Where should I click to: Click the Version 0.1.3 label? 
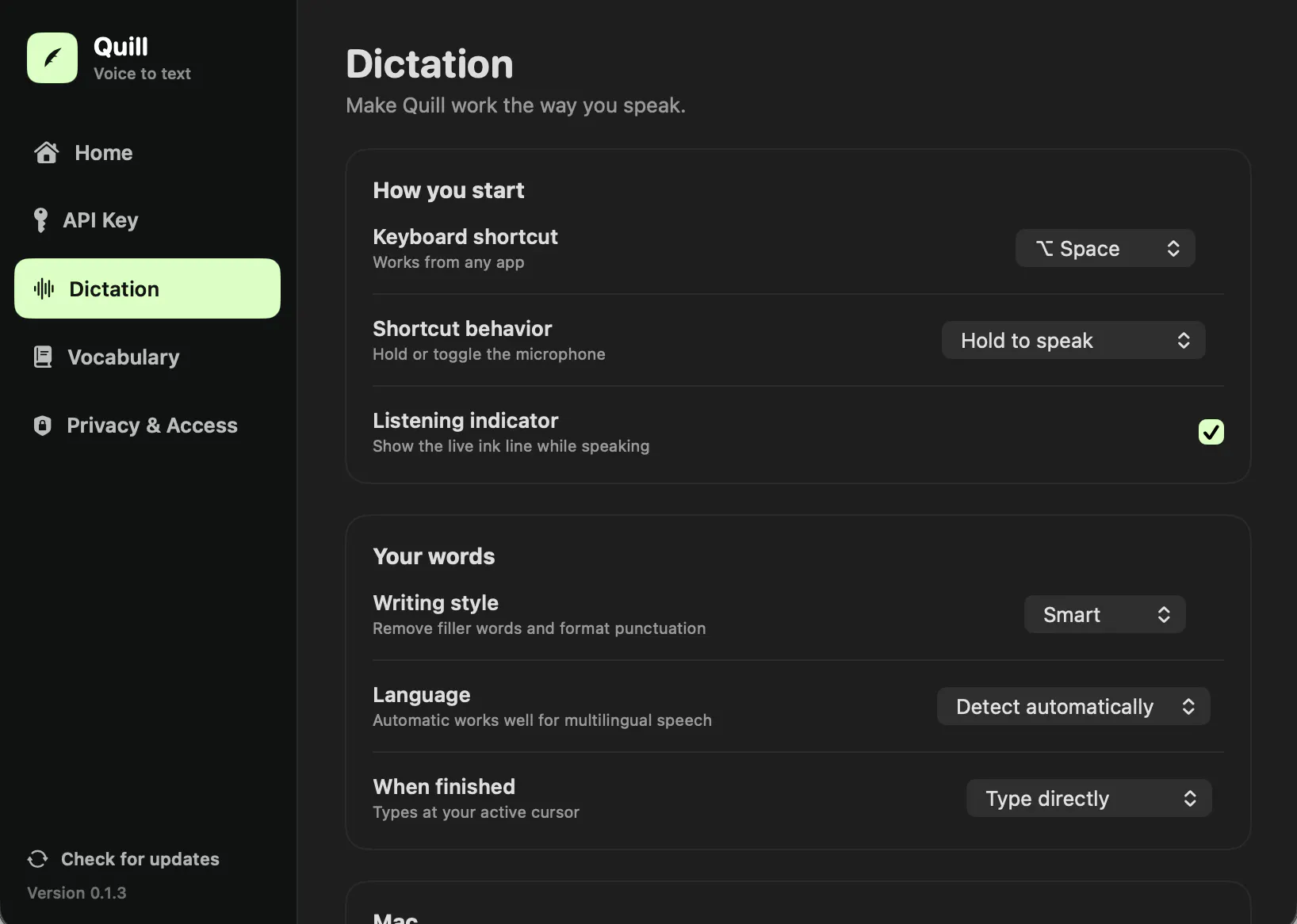77,893
